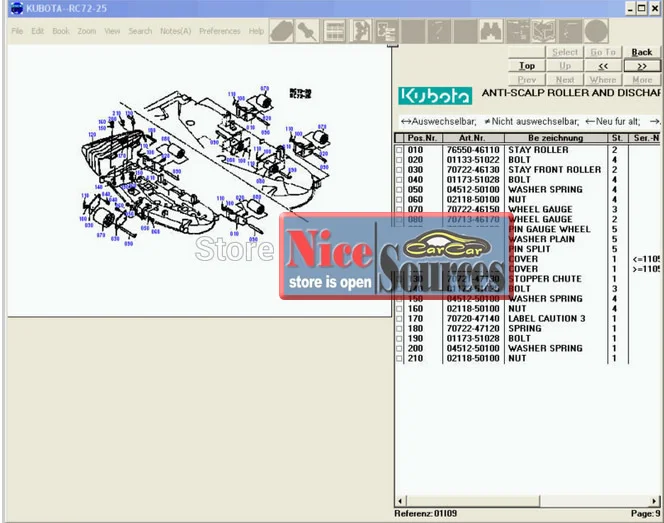
Task: Click the right arrow of parts list scrollbar
Action: (654, 501)
